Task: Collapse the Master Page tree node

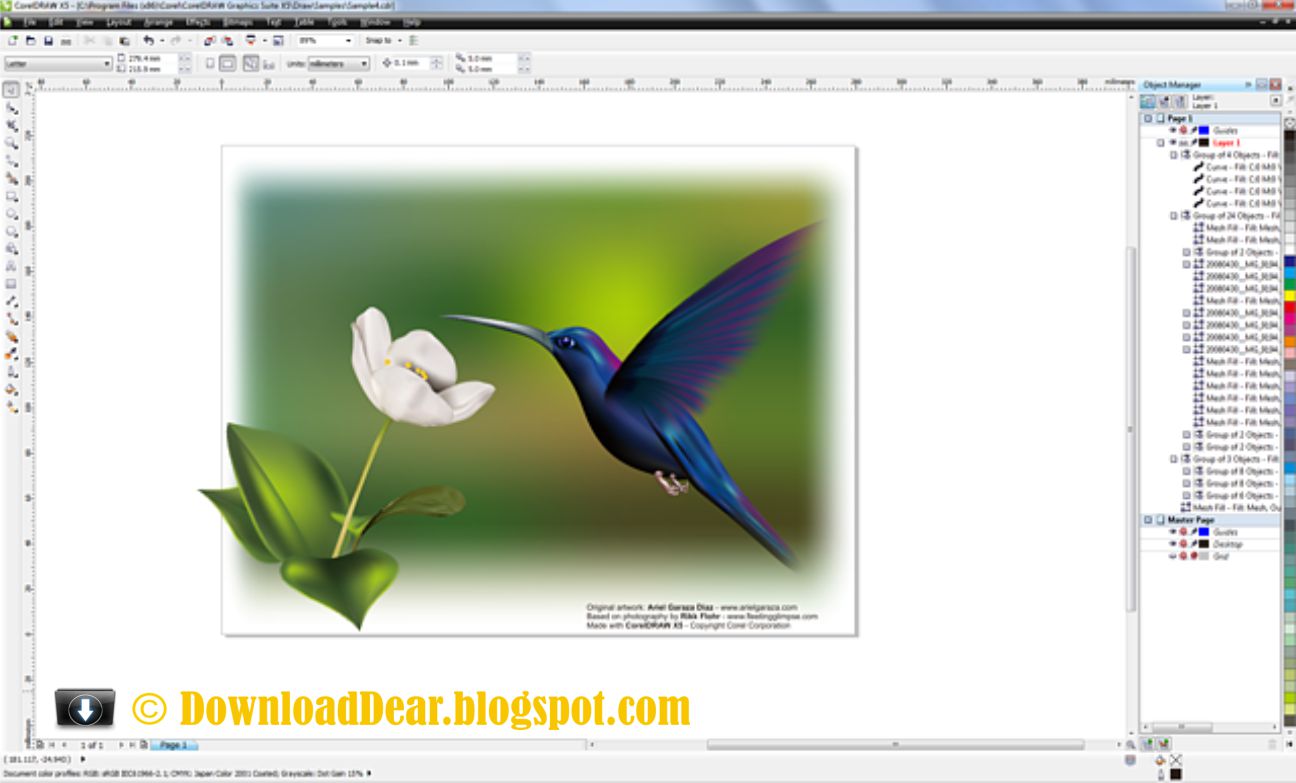Action: pyautogui.click(x=1149, y=520)
